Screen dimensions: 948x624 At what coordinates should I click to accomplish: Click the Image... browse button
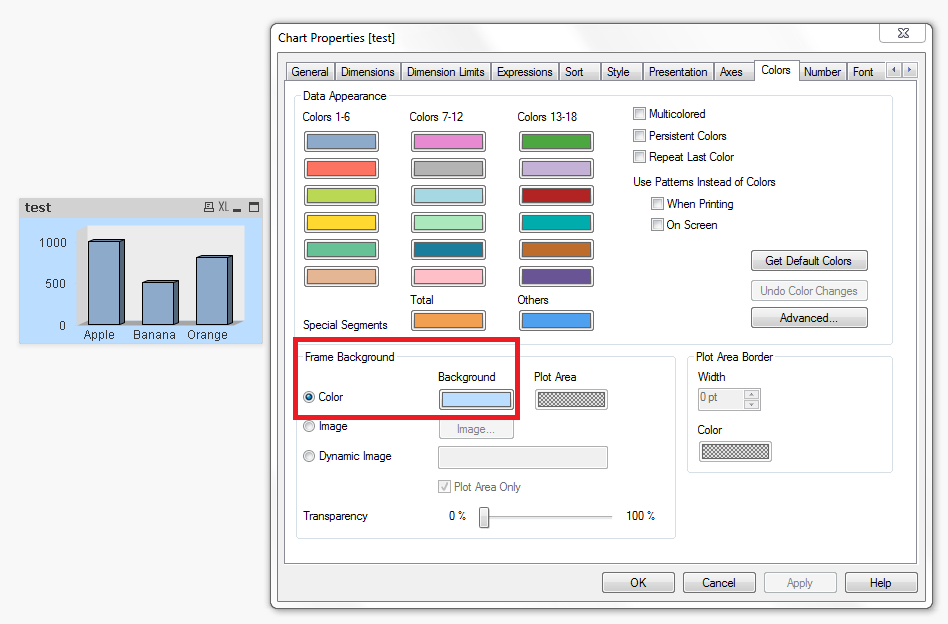(x=476, y=429)
